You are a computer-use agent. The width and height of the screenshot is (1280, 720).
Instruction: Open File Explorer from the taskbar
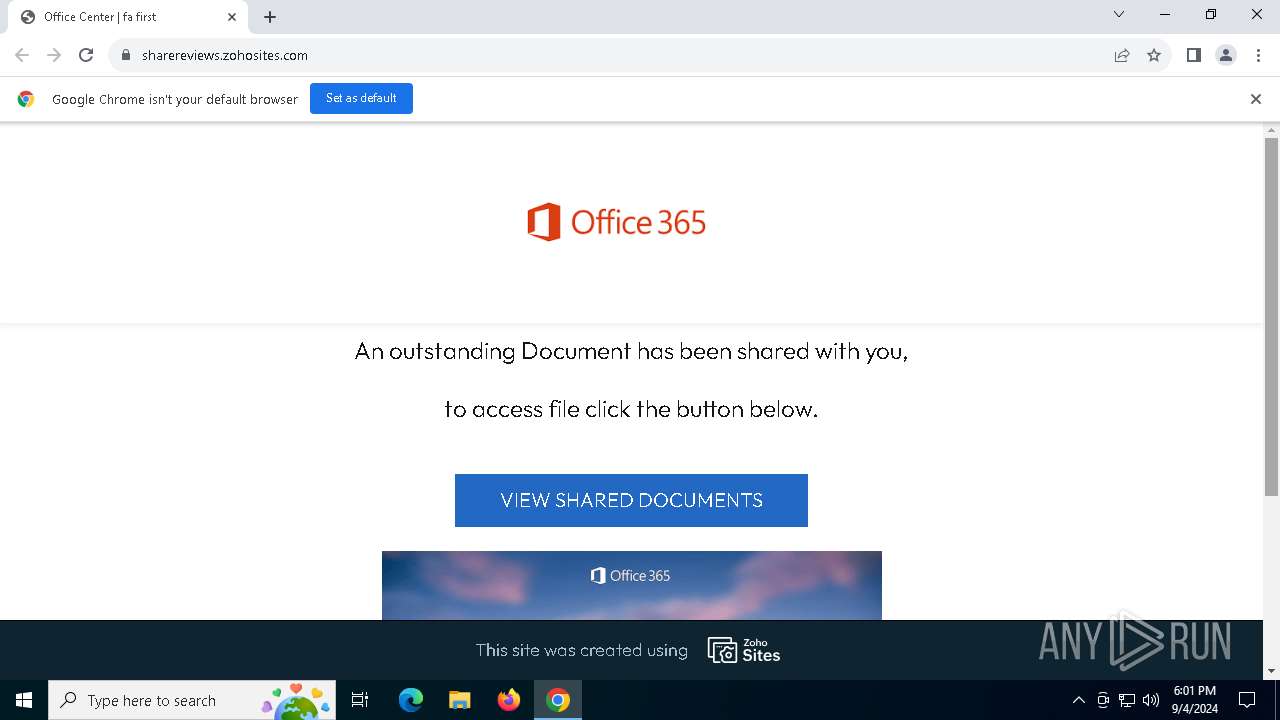[x=460, y=700]
